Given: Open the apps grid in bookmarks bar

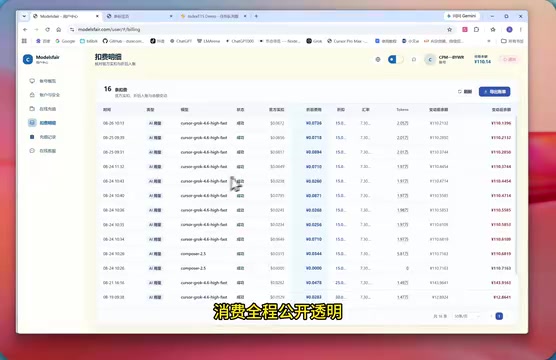Looking at the screenshot, I should (x=24, y=41).
